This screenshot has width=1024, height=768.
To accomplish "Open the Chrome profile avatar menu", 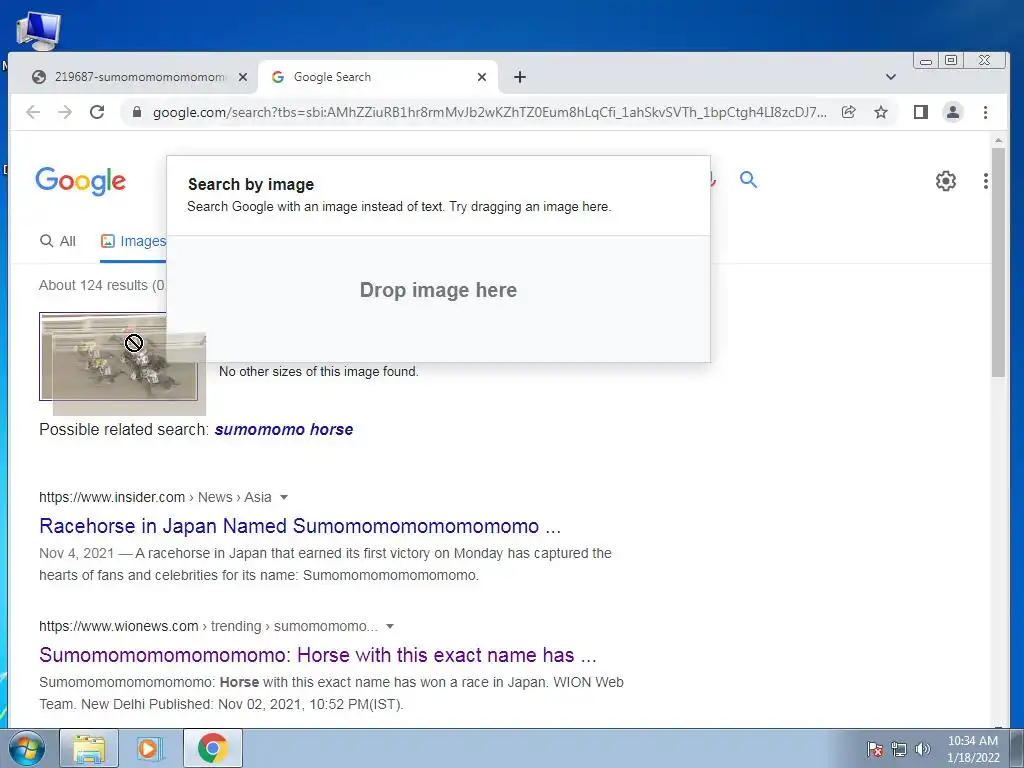I will [x=953, y=112].
